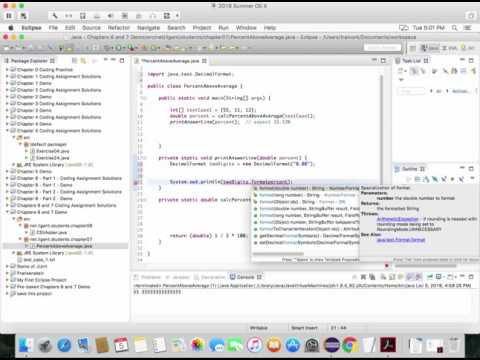Viewport: 480px width, 360px height.
Task: Click the Clear Console icon
Action: tap(384, 277)
